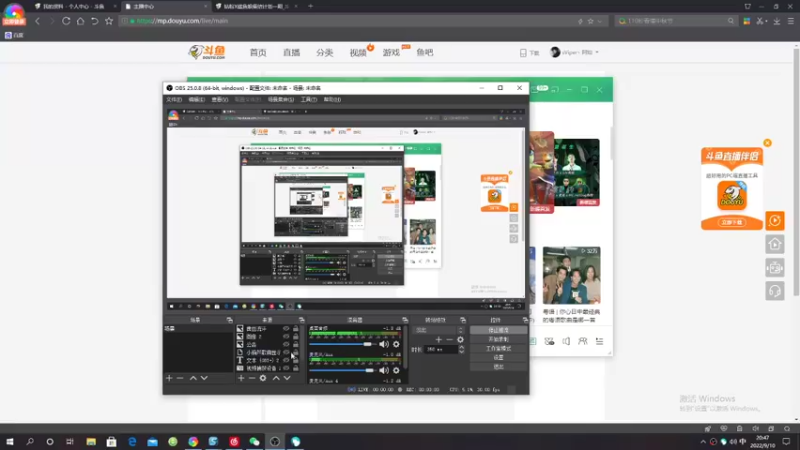Click 工作室模式 button in OBS Controls
The width and height of the screenshot is (800, 450).
tap(498, 348)
